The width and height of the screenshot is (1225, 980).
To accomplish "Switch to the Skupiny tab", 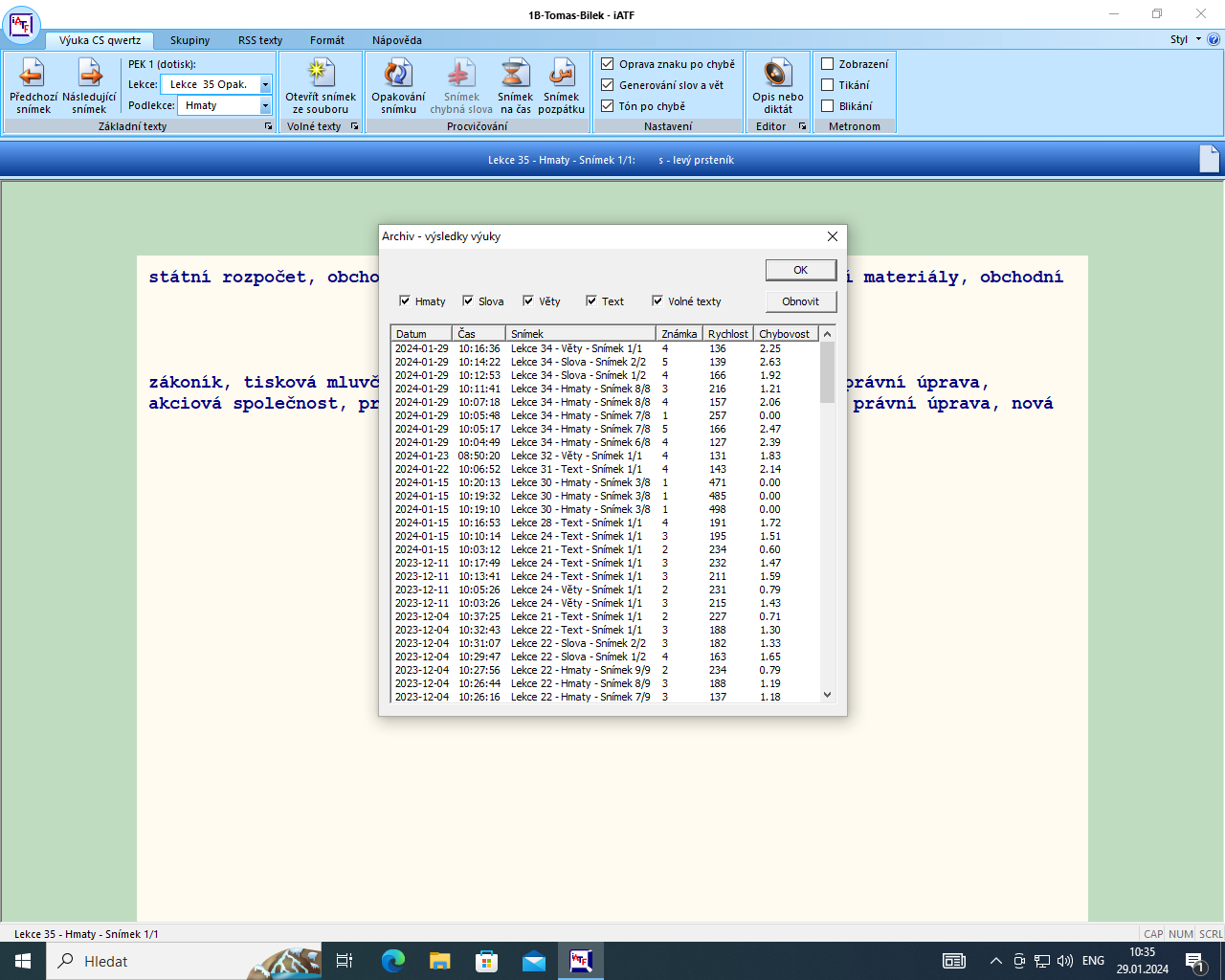I will (x=189, y=40).
